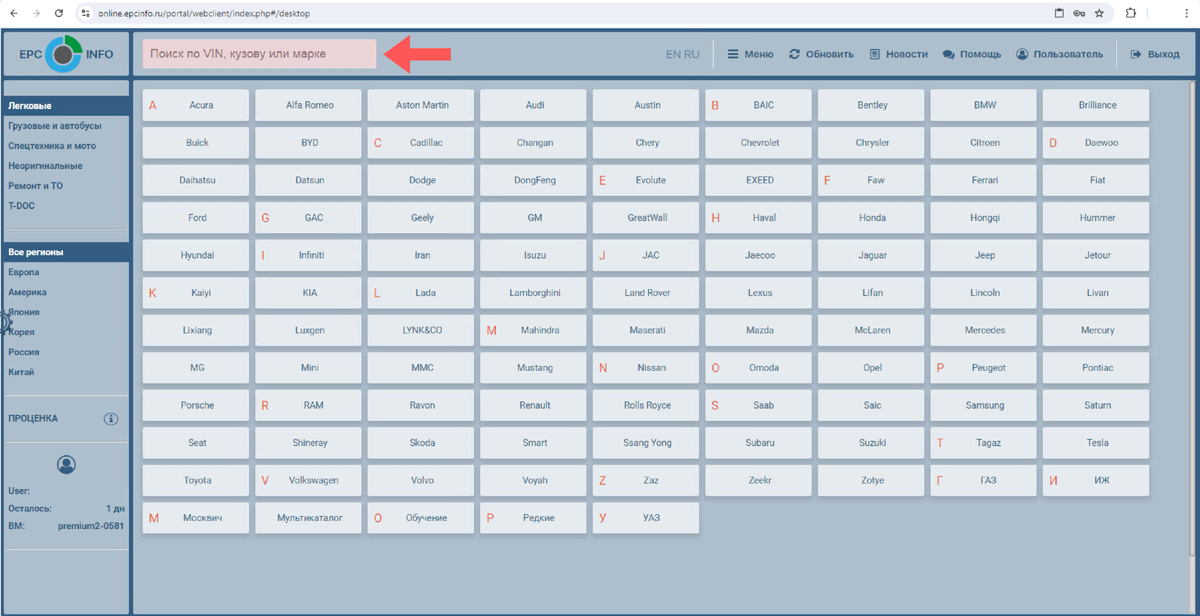
Task: Open the Меню menu
Action: click(x=750, y=54)
